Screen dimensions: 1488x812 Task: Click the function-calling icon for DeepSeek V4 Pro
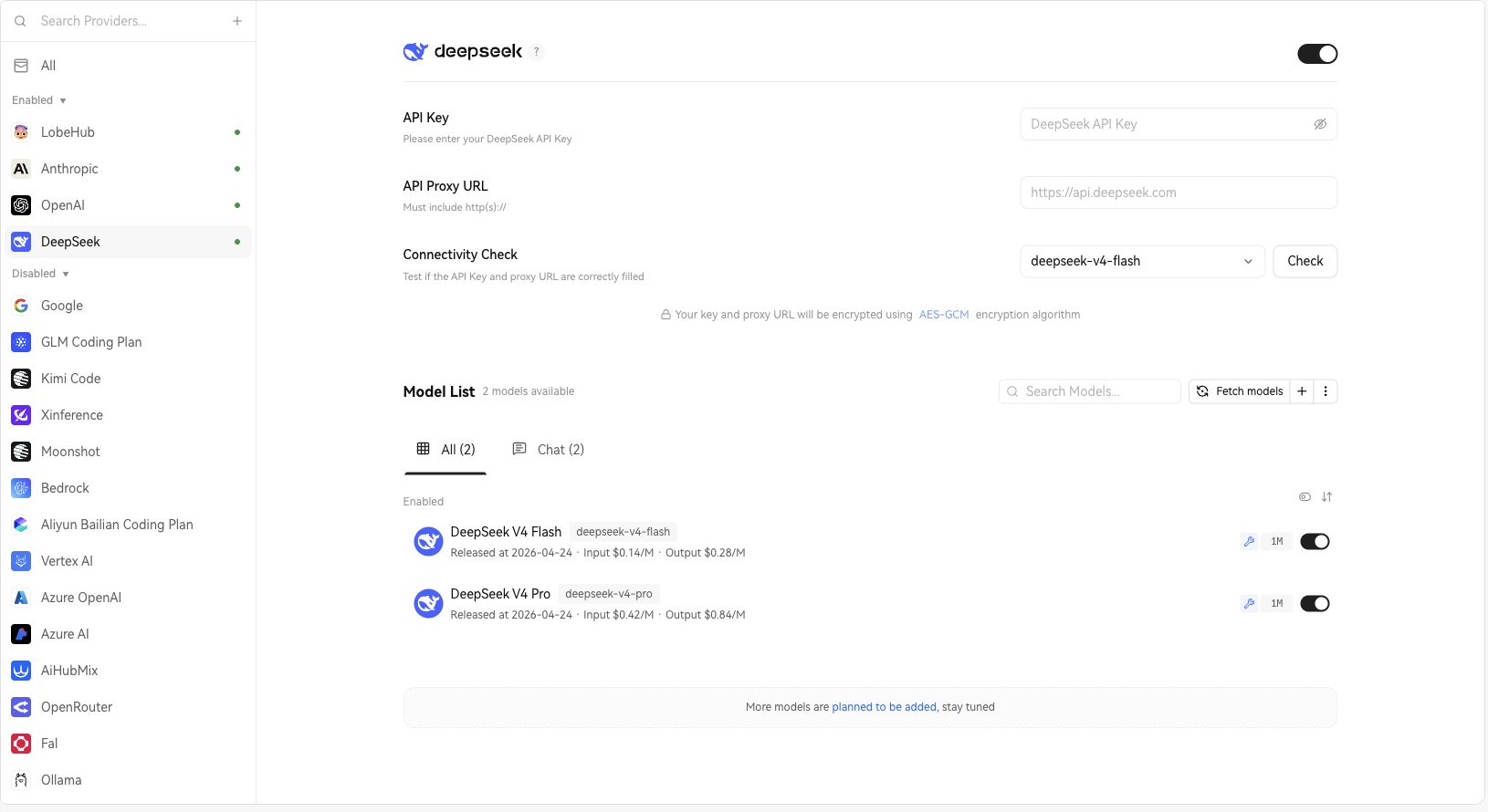click(1249, 604)
